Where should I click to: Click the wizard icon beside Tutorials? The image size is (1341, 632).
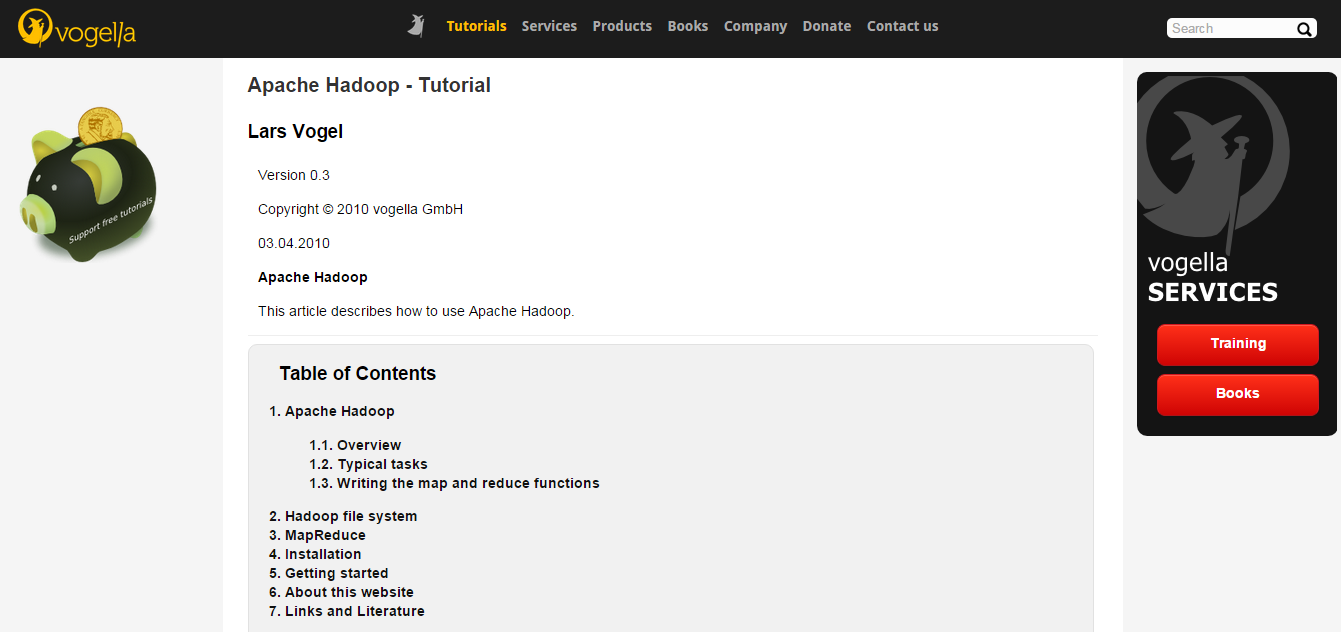pyautogui.click(x=416, y=26)
